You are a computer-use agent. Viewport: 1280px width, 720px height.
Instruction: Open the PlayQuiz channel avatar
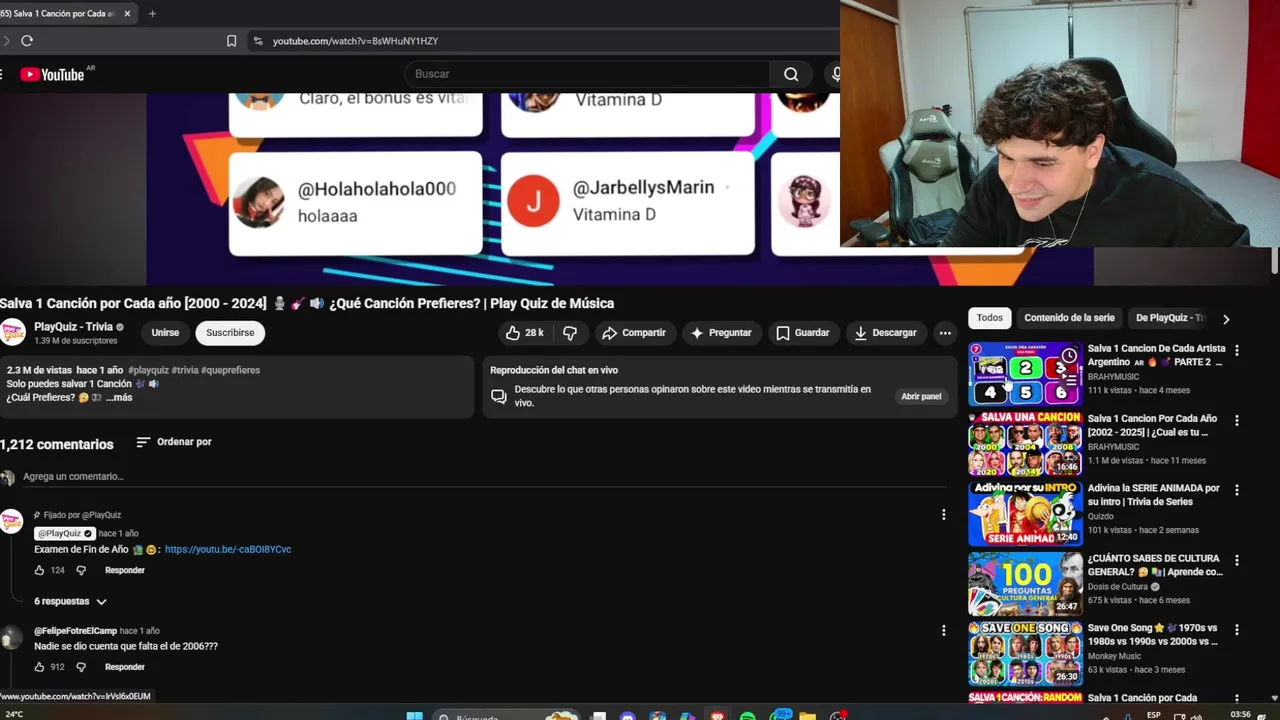[x=13, y=332]
